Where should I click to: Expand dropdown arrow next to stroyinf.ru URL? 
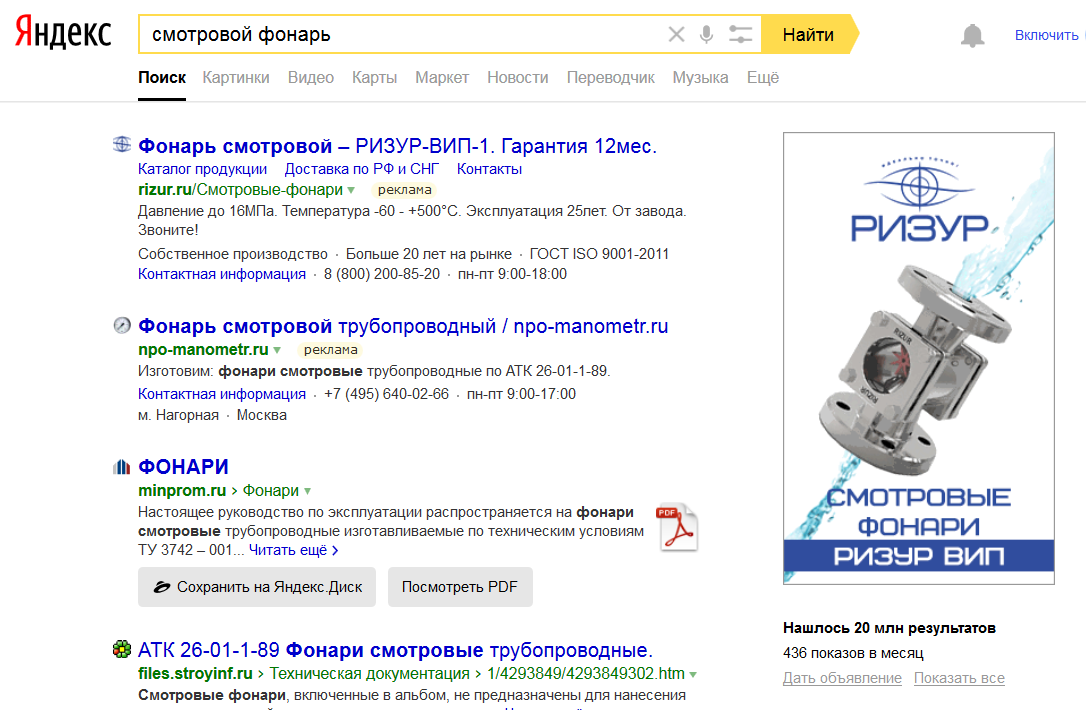point(693,674)
